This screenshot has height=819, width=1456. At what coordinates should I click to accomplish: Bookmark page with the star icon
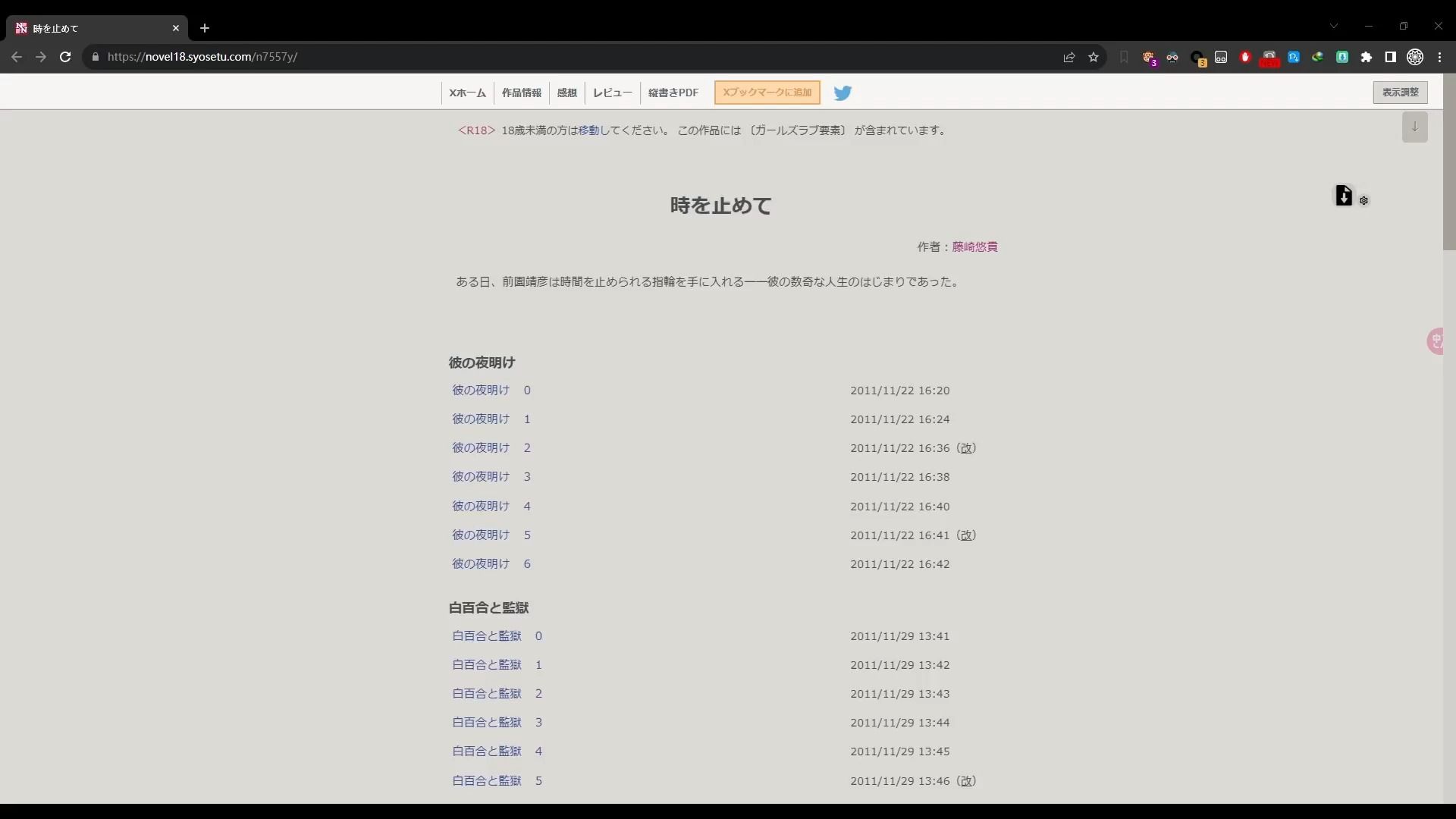point(1094,57)
